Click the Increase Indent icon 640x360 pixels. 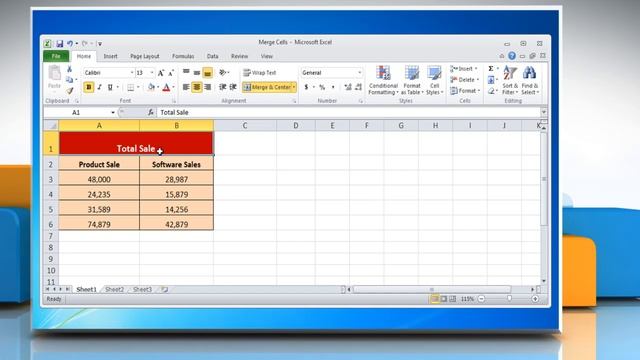(233, 87)
